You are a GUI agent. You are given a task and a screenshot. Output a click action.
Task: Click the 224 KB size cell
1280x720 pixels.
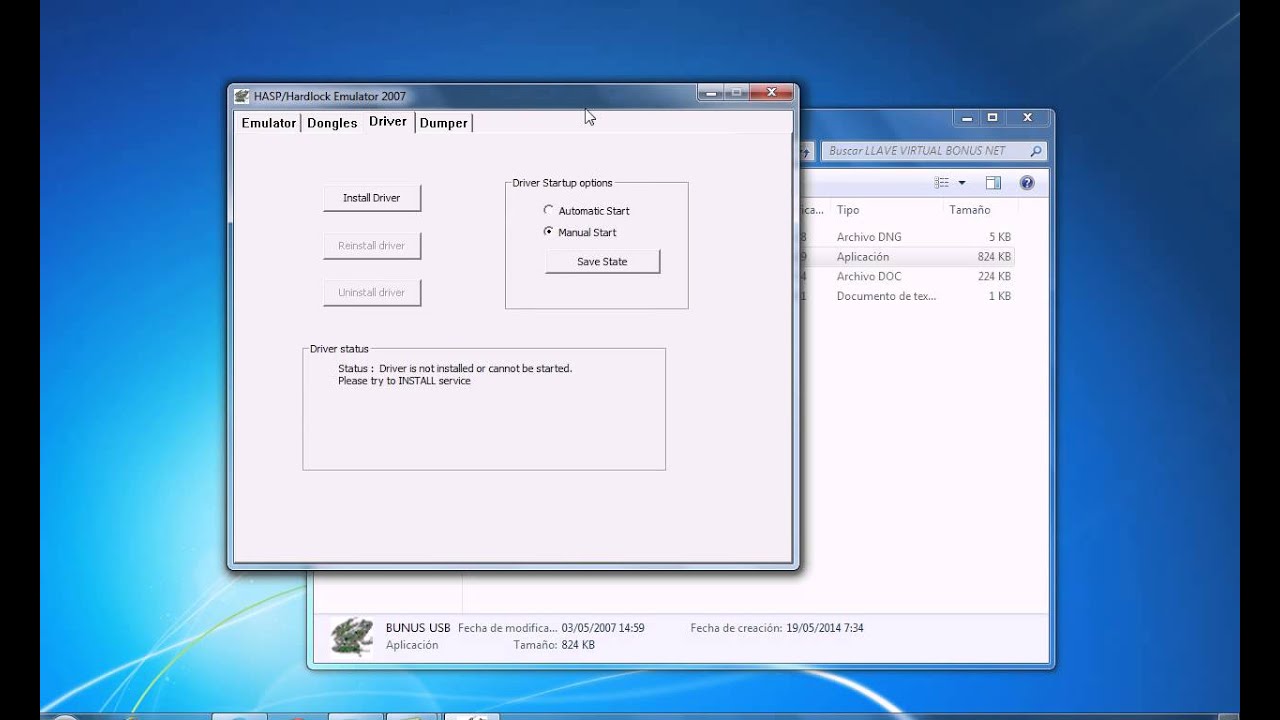tap(994, 277)
